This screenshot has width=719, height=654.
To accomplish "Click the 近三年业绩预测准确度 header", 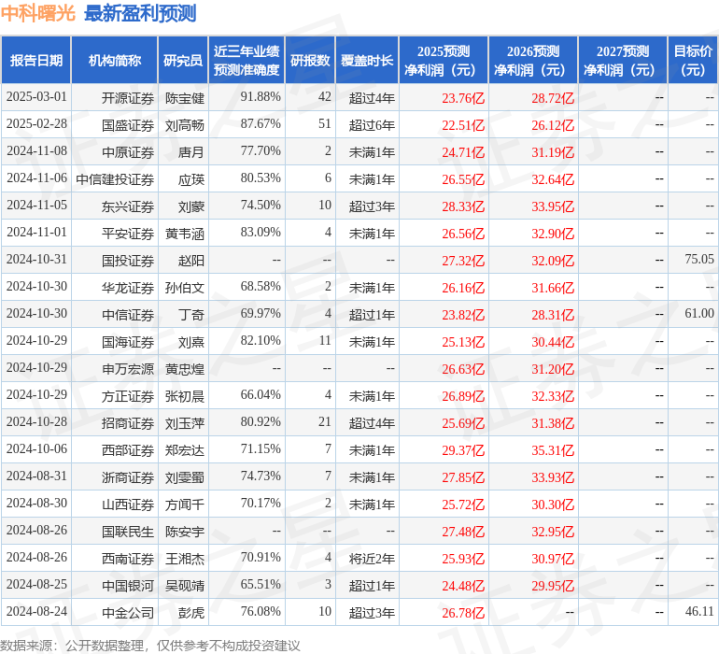I will click(x=247, y=61).
